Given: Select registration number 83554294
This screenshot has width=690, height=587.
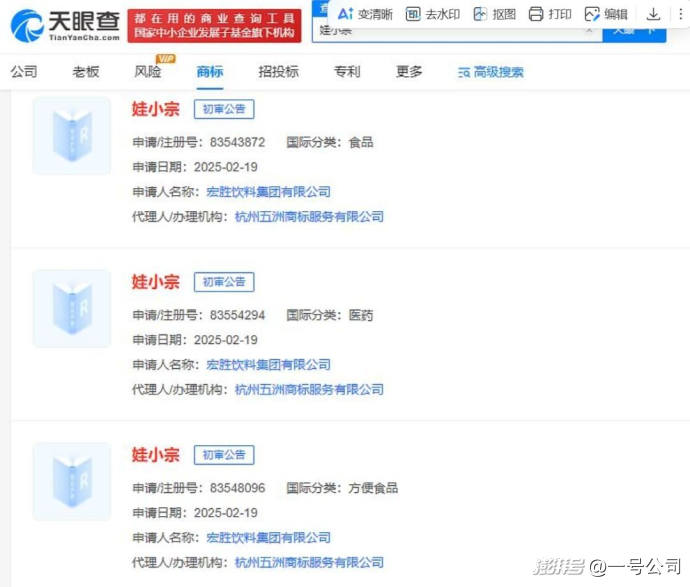Looking at the screenshot, I should (x=238, y=316).
